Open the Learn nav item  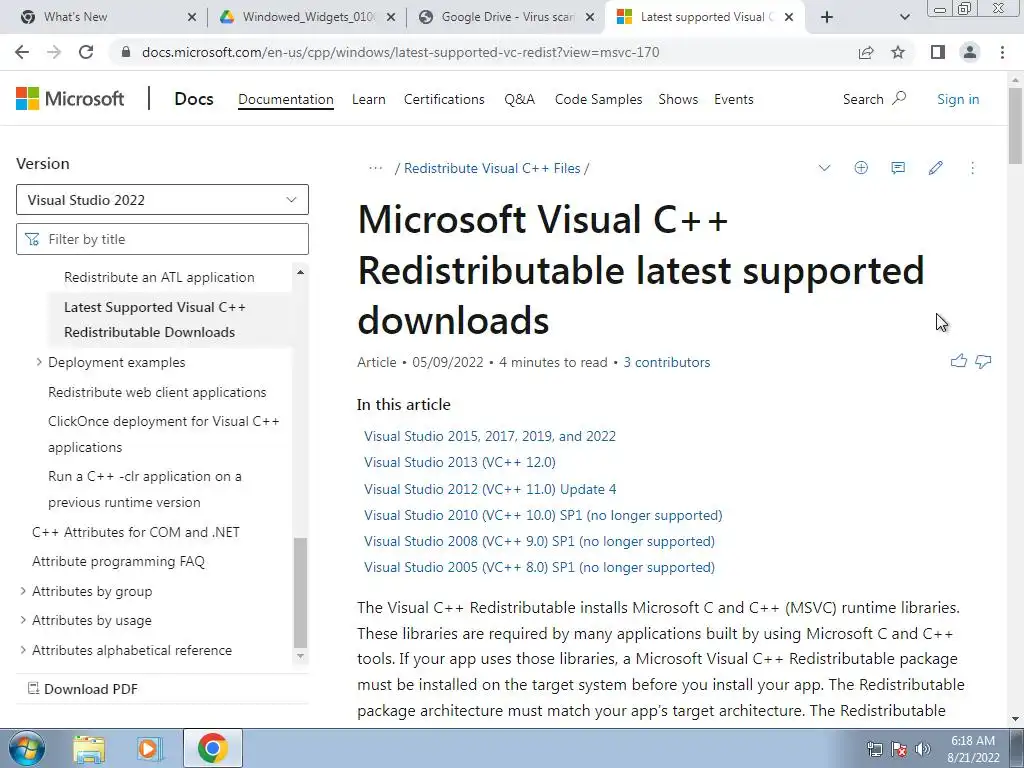(x=368, y=99)
